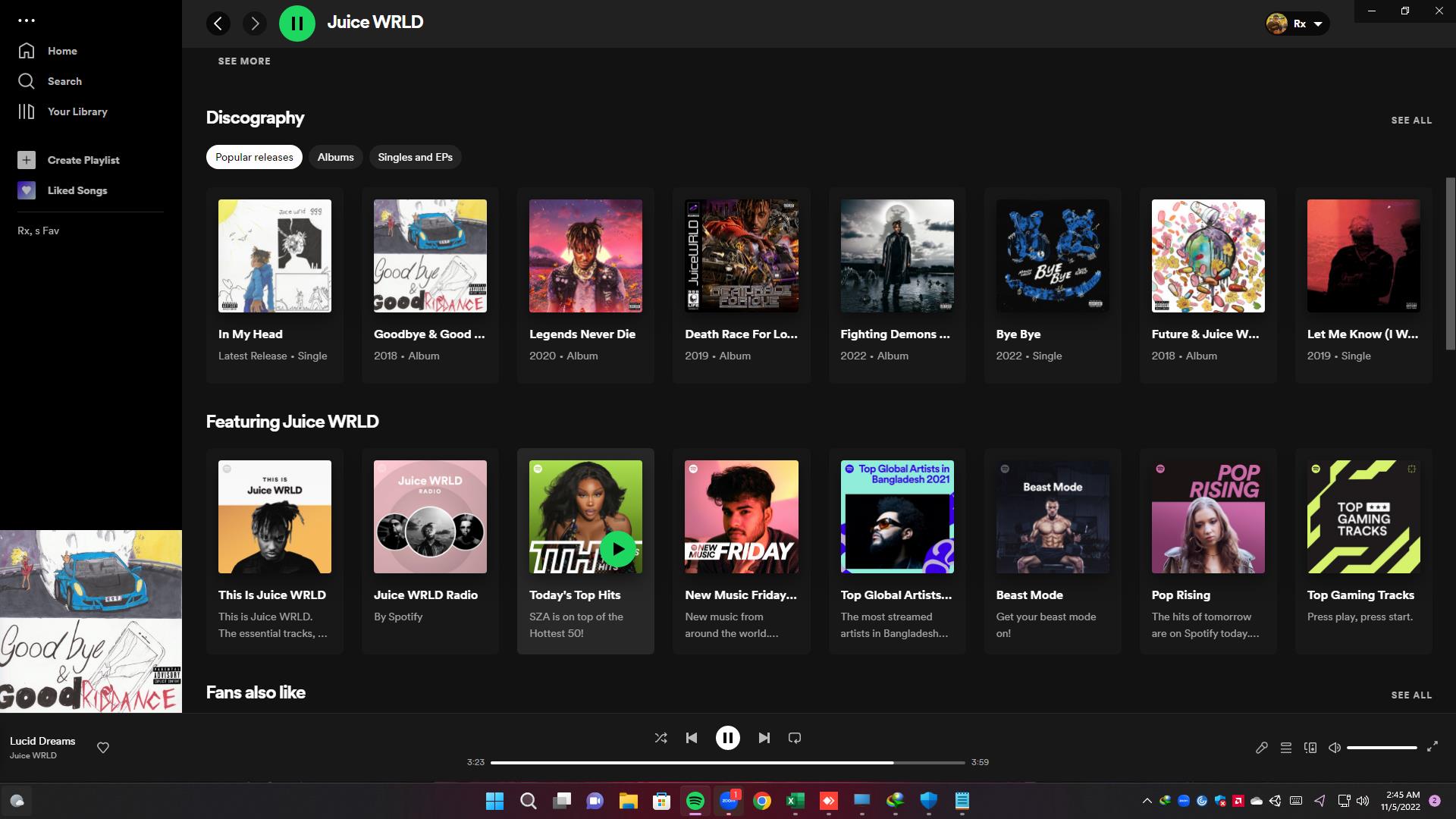Adjust the volume slider
Viewport: 1456px width, 819px height.
(1382, 748)
